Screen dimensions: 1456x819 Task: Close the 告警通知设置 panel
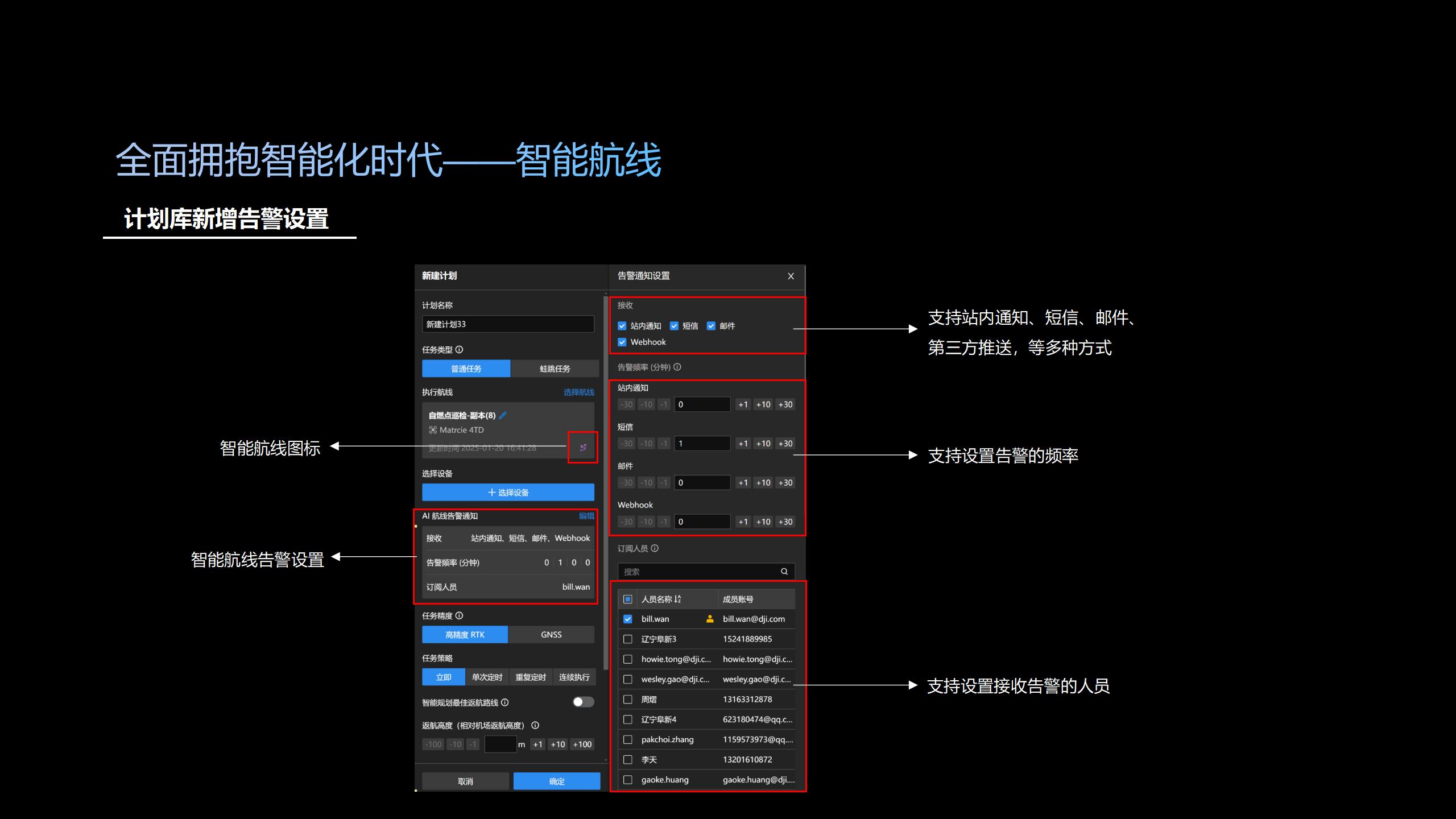point(791,276)
